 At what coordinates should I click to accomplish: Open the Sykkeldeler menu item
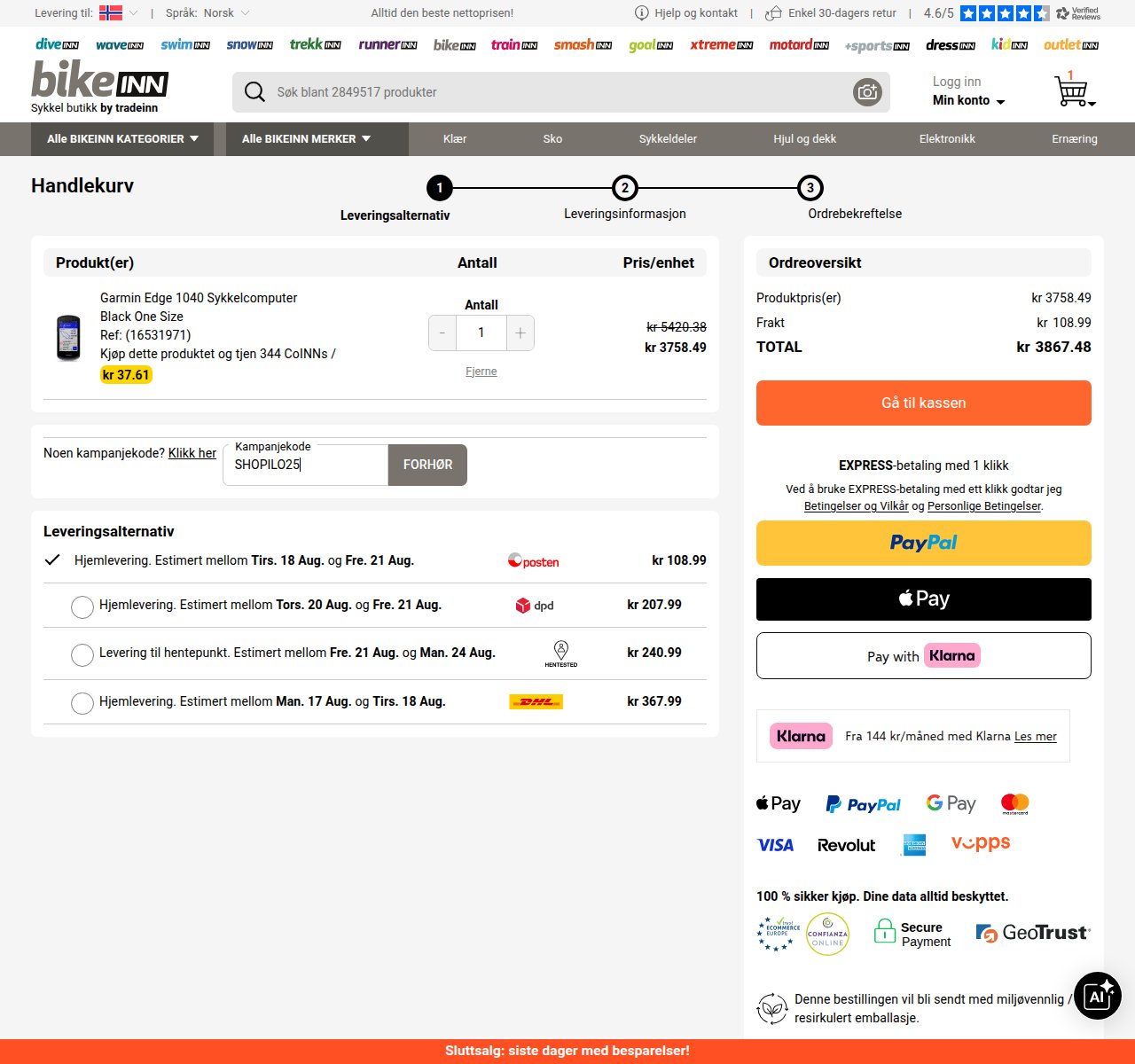click(x=668, y=139)
